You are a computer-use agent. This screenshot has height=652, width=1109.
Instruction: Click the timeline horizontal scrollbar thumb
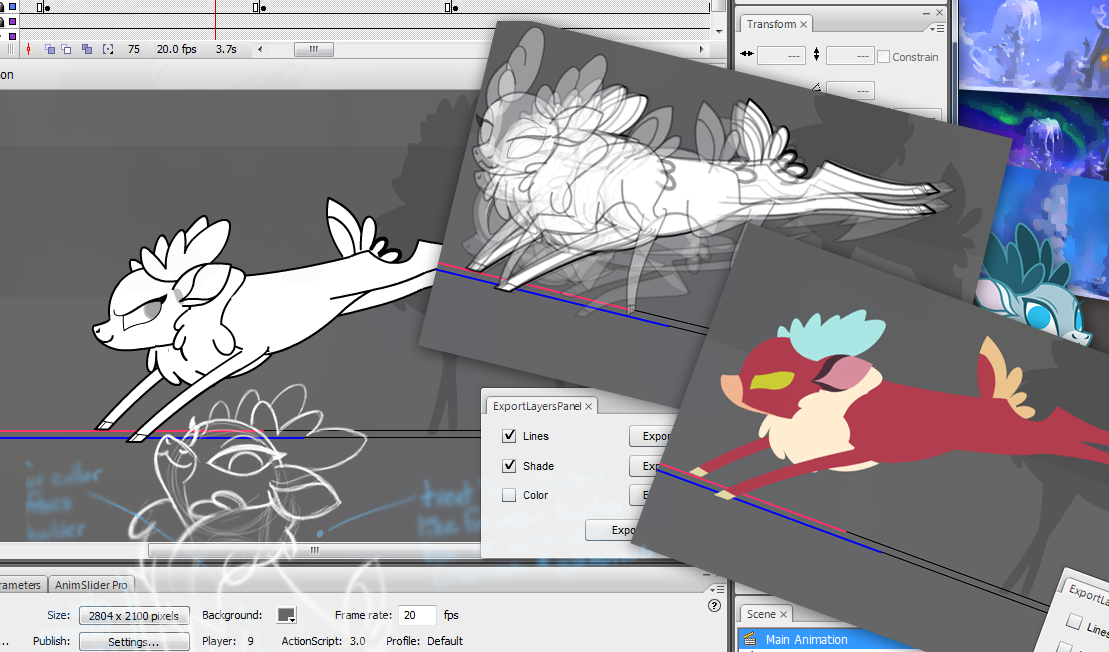click(x=314, y=50)
